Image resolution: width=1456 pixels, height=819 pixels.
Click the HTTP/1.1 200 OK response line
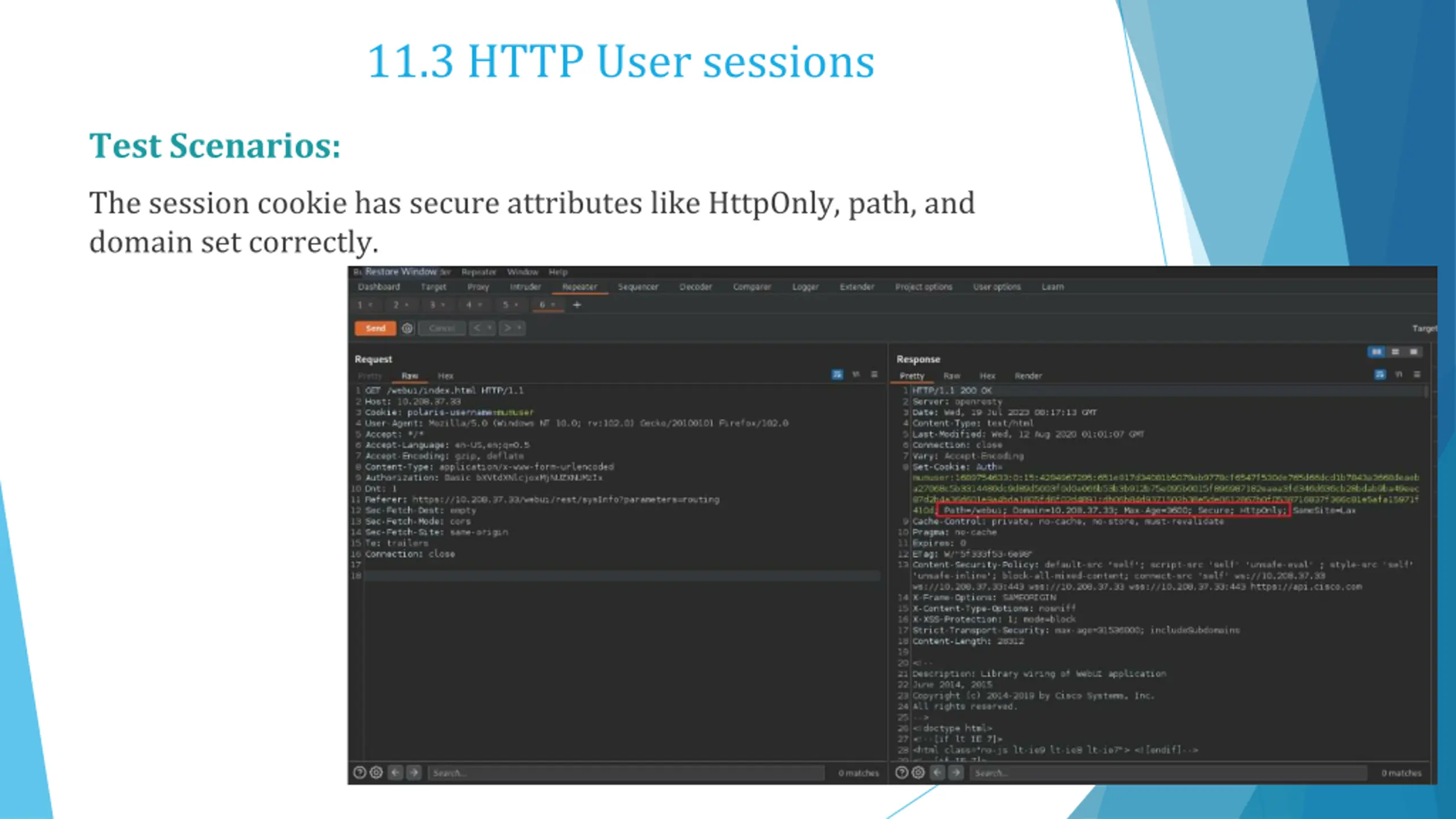[x=952, y=391]
